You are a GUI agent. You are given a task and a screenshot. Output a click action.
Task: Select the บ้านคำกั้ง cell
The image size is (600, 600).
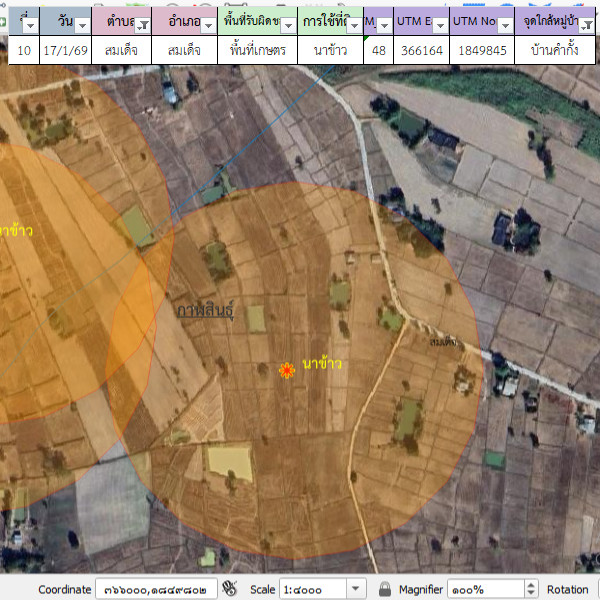pos(556,49)
